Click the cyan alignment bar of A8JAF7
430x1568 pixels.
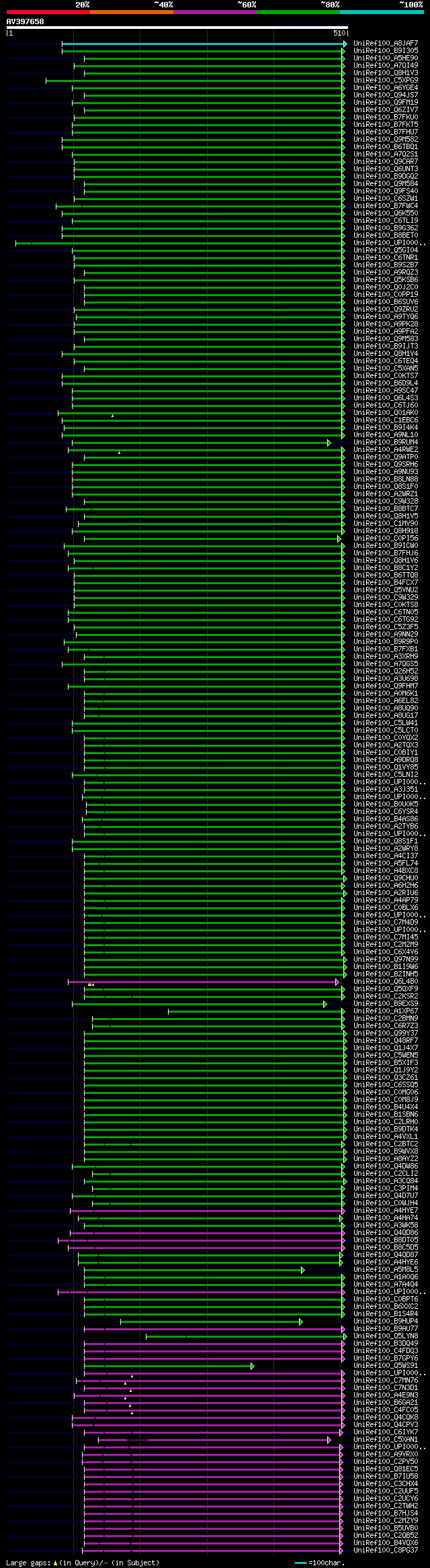204,44
